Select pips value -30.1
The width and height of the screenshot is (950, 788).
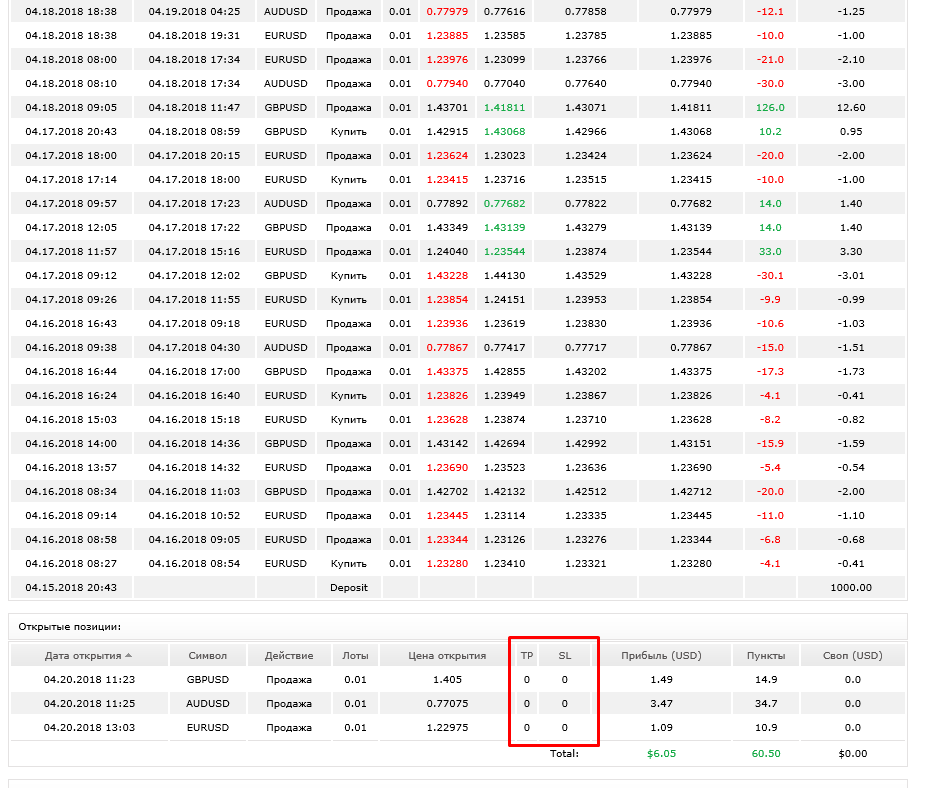pos(770,276)
